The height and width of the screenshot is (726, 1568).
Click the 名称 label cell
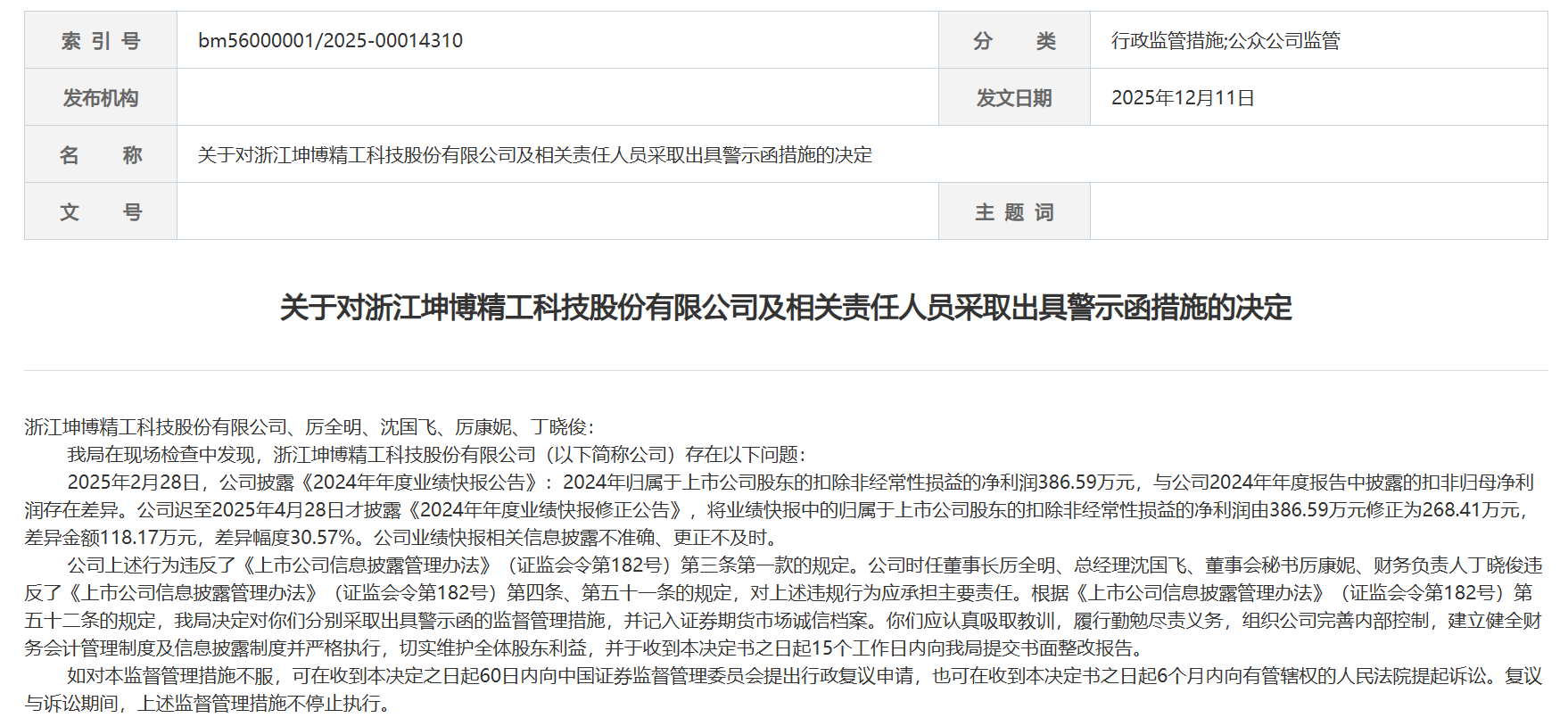point(101,154)
